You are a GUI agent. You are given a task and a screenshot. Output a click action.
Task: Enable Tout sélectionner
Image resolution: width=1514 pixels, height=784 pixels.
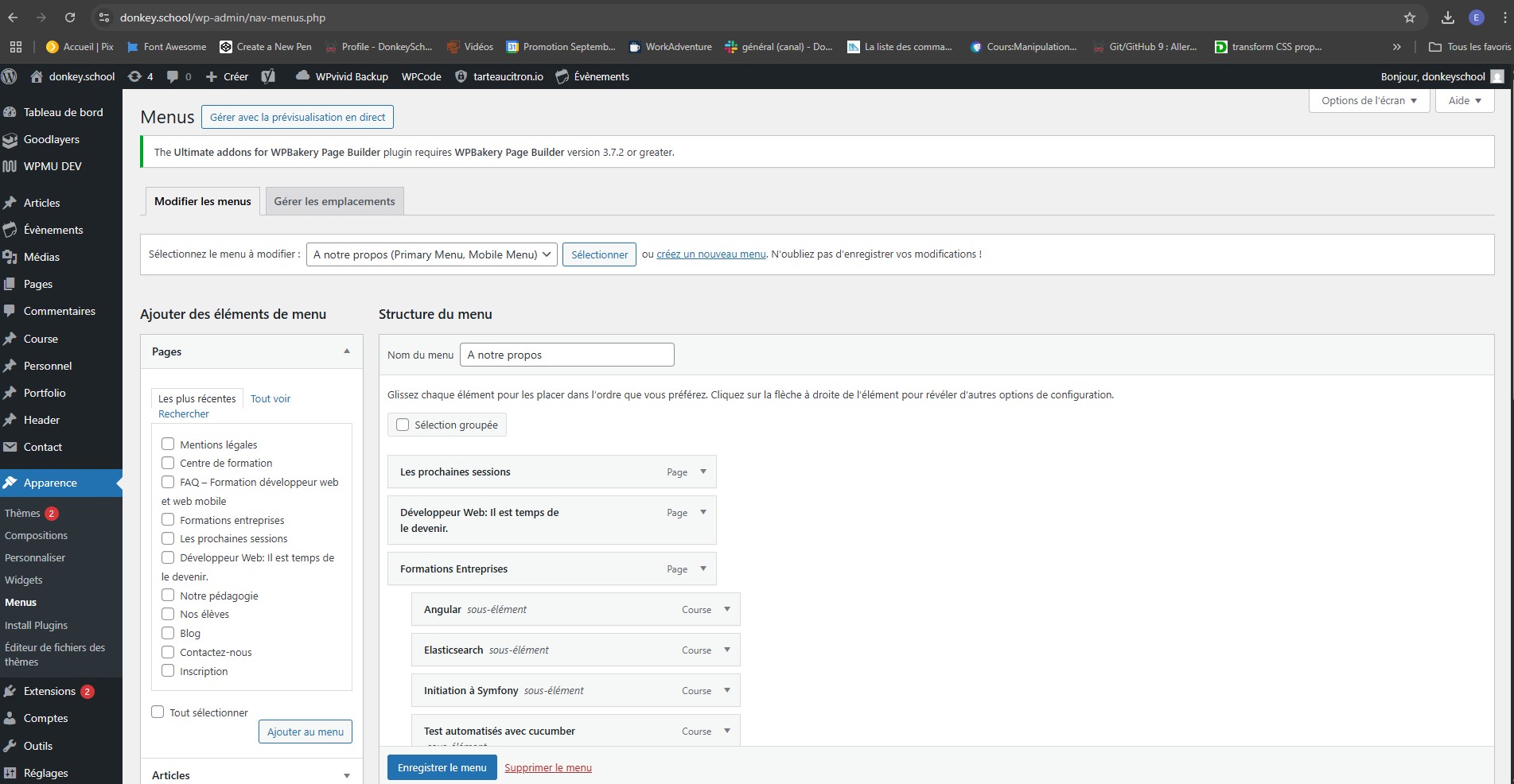coord(158,712)
